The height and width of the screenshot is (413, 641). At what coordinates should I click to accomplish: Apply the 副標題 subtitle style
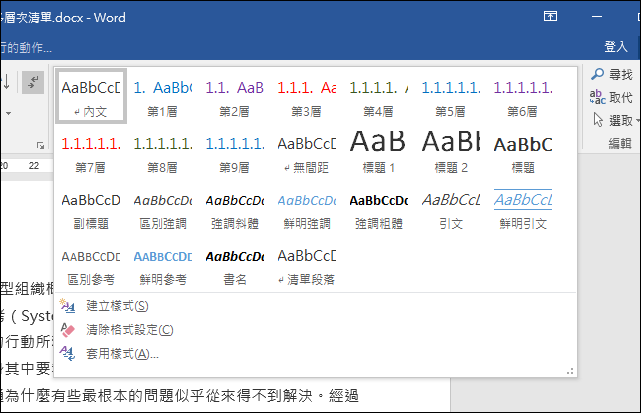91,209
